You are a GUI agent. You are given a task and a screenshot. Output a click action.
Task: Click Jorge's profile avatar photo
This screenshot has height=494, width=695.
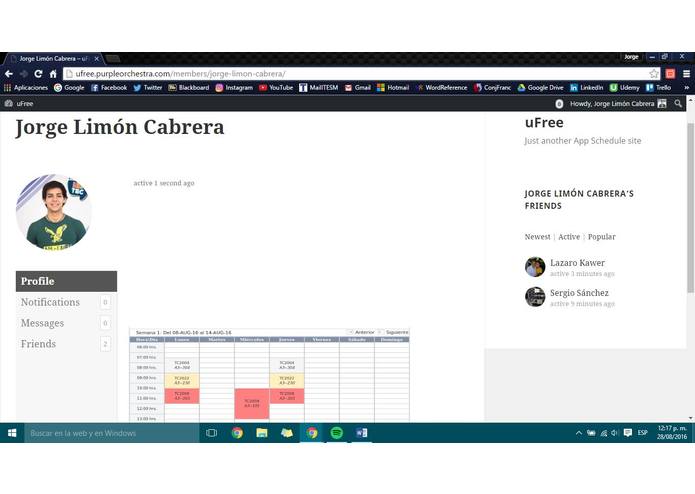(54, 213)
